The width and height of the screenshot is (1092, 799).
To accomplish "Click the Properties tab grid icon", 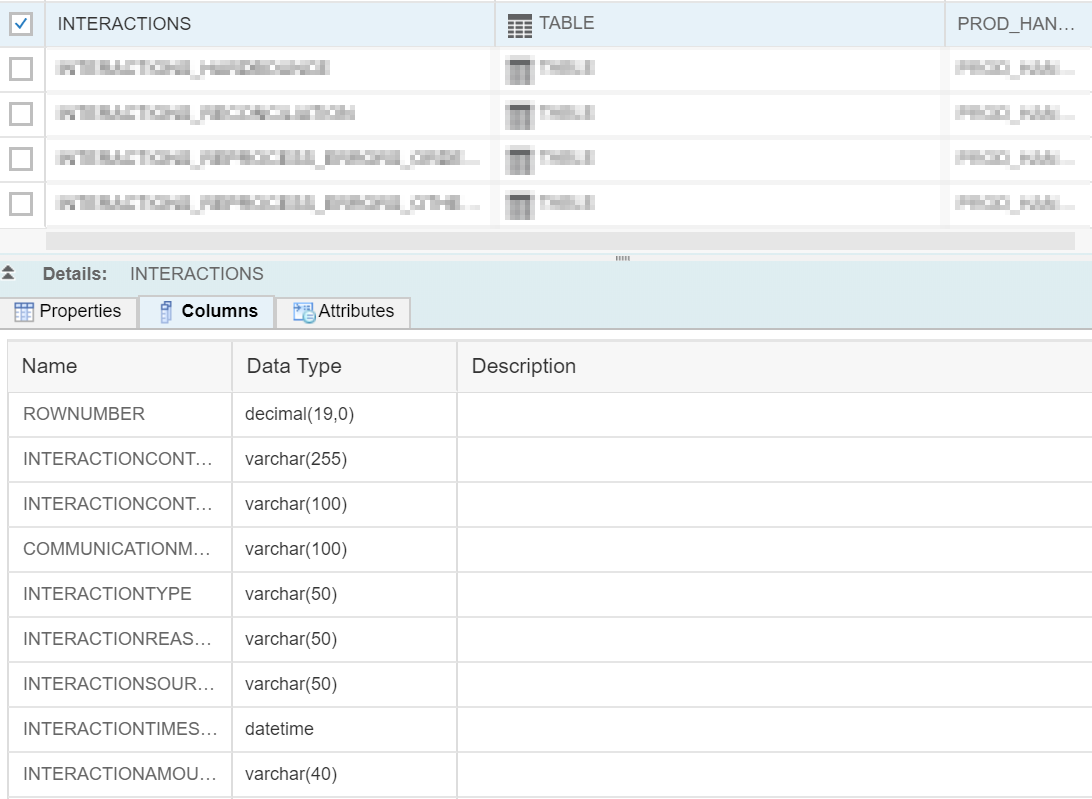I will [x=24, y=312].
